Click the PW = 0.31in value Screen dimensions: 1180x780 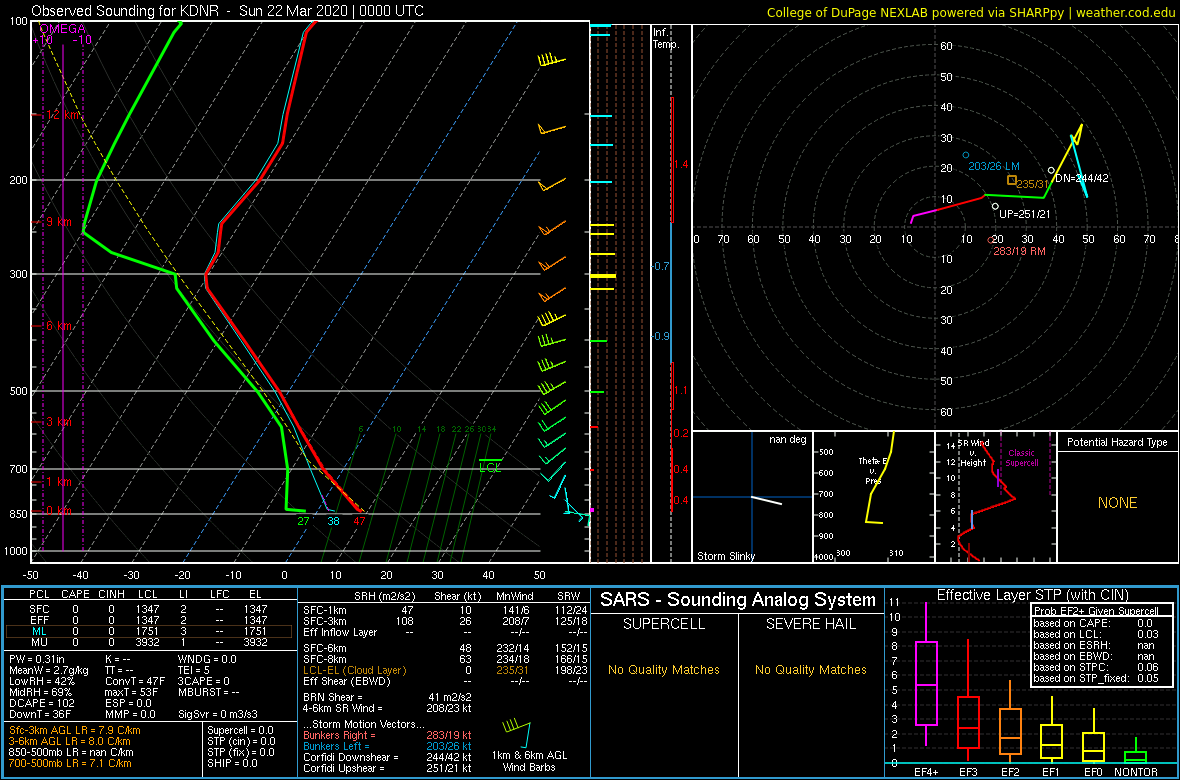39,660
